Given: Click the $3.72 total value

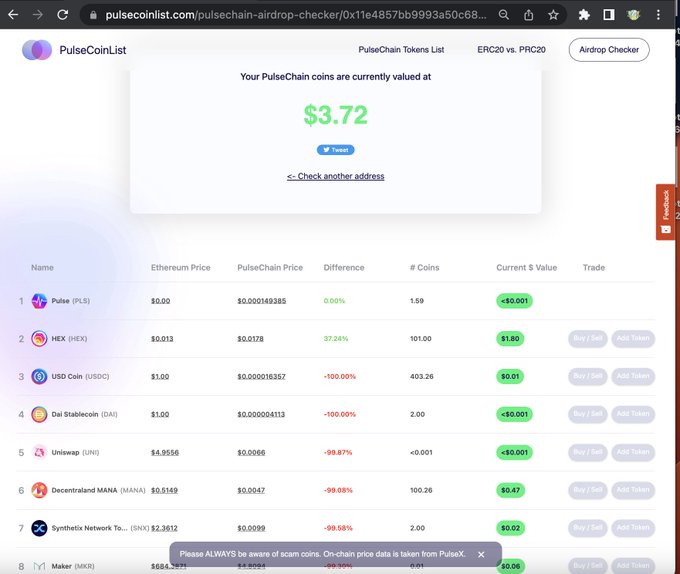Looking at the screenshot, I should pyautogui.click(x=336, y=115).
